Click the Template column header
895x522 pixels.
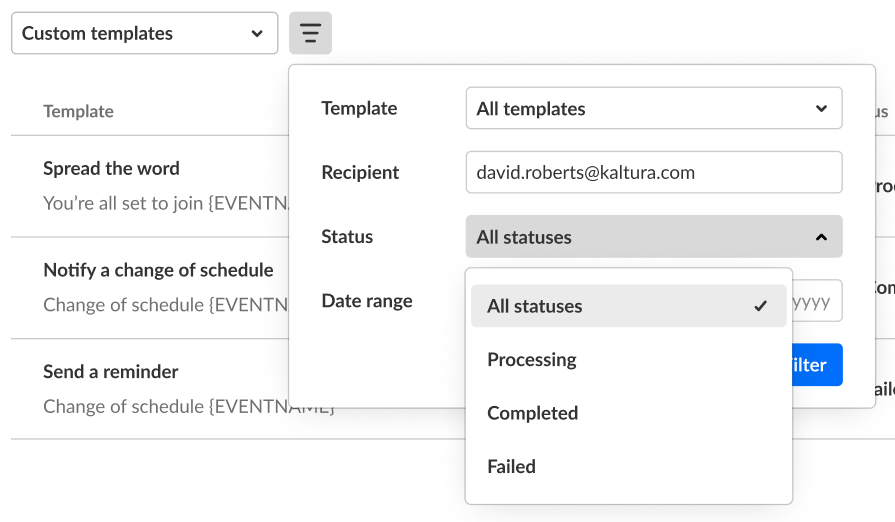[x=78, y=112]
